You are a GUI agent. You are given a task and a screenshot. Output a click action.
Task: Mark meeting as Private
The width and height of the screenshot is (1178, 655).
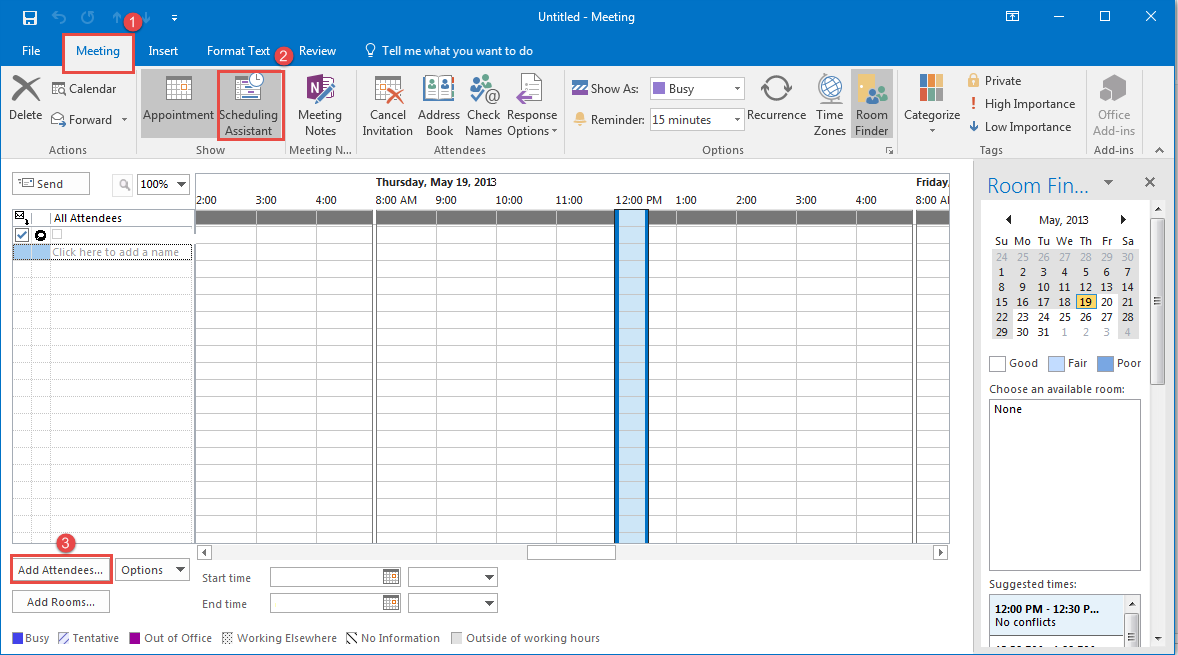(x=994, y=80)
